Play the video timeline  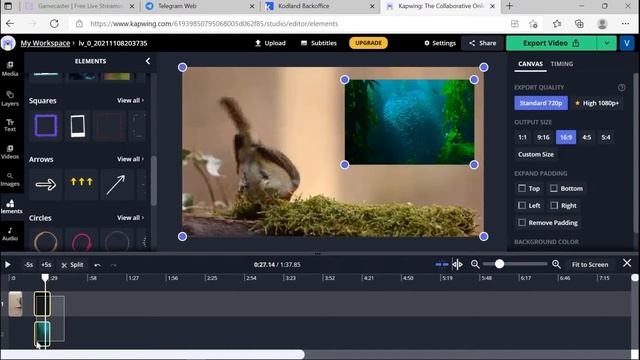(8, 264)
